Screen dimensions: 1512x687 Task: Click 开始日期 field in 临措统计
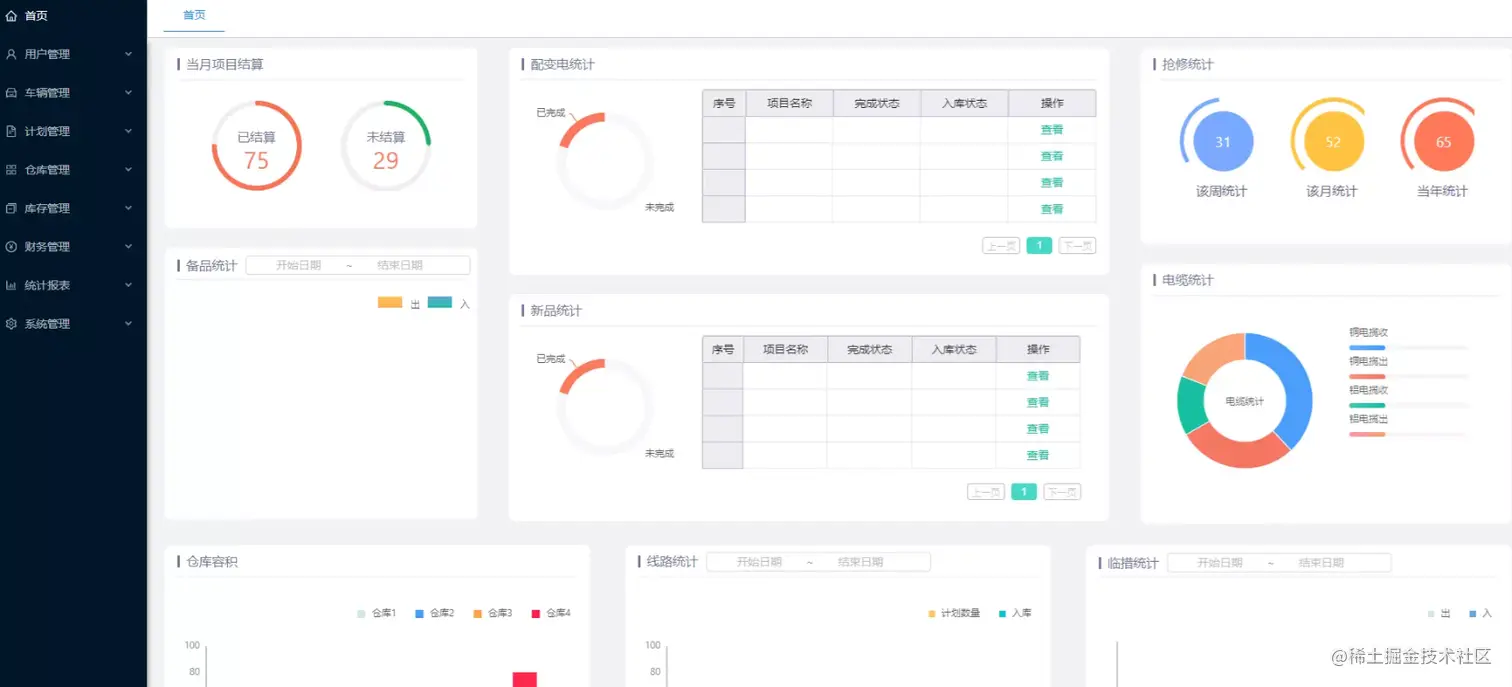point(1220,563)
